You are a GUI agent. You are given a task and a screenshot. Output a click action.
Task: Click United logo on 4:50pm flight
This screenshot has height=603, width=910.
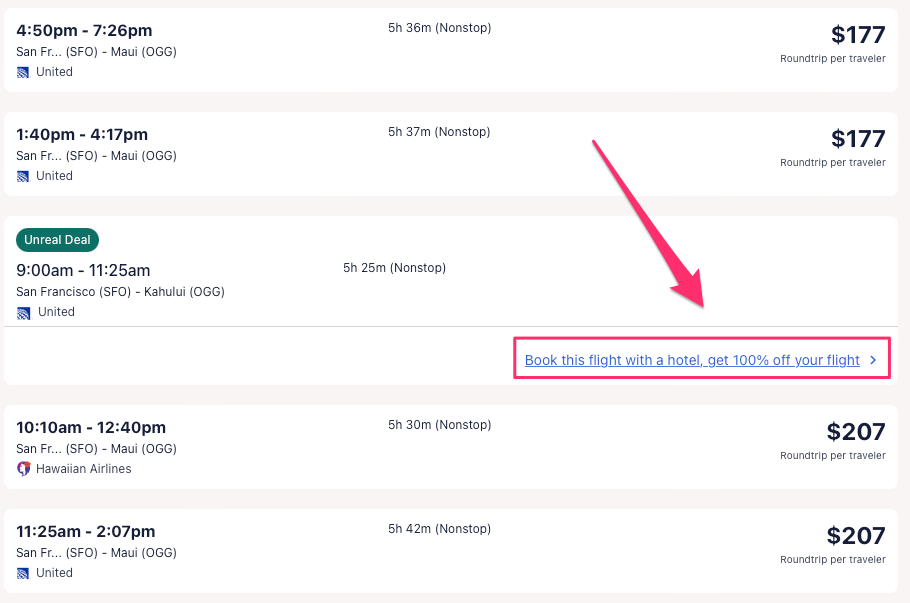(23, 72)
